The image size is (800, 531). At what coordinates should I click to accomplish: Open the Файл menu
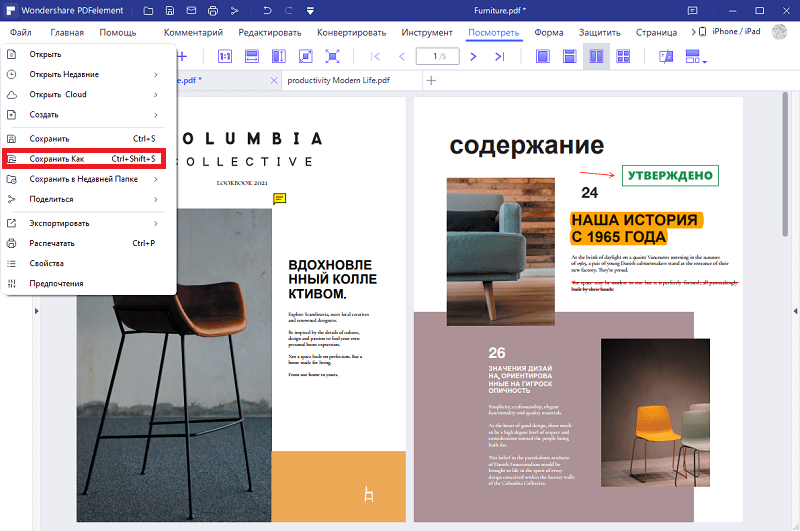20,32
